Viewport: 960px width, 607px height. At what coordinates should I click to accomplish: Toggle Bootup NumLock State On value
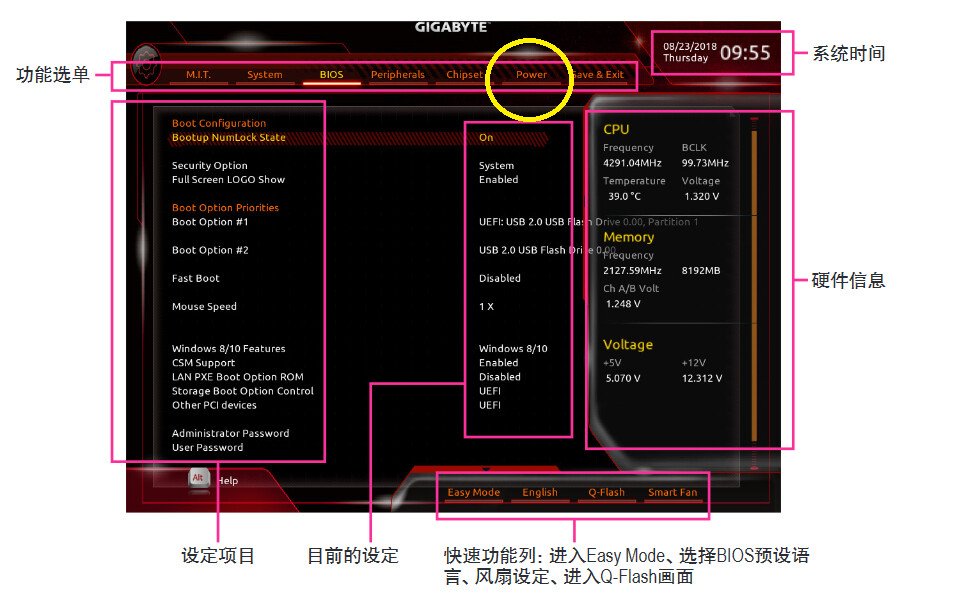pyautogui.click(x=486, y=138)
